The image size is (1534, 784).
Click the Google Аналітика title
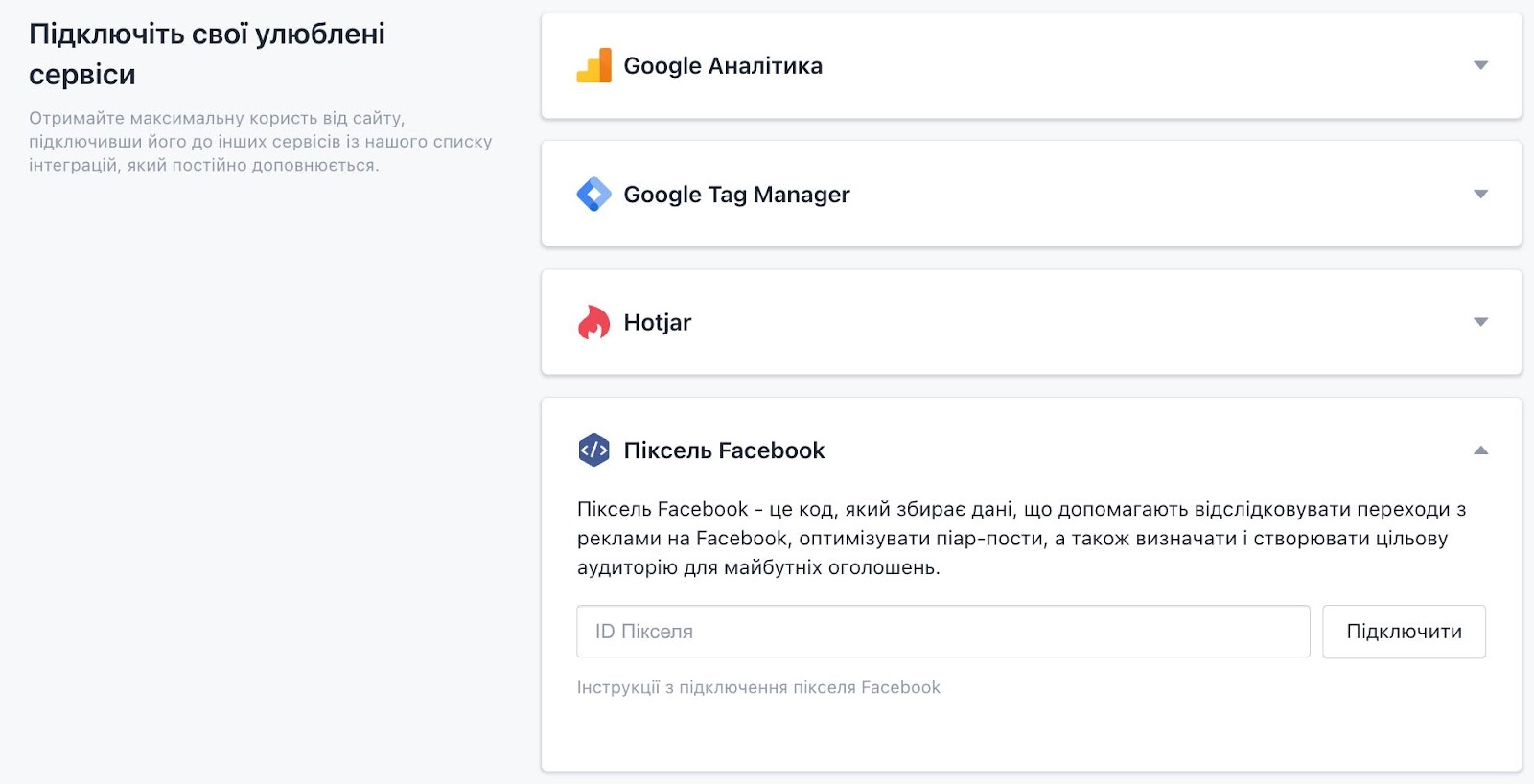coord(723,66)
